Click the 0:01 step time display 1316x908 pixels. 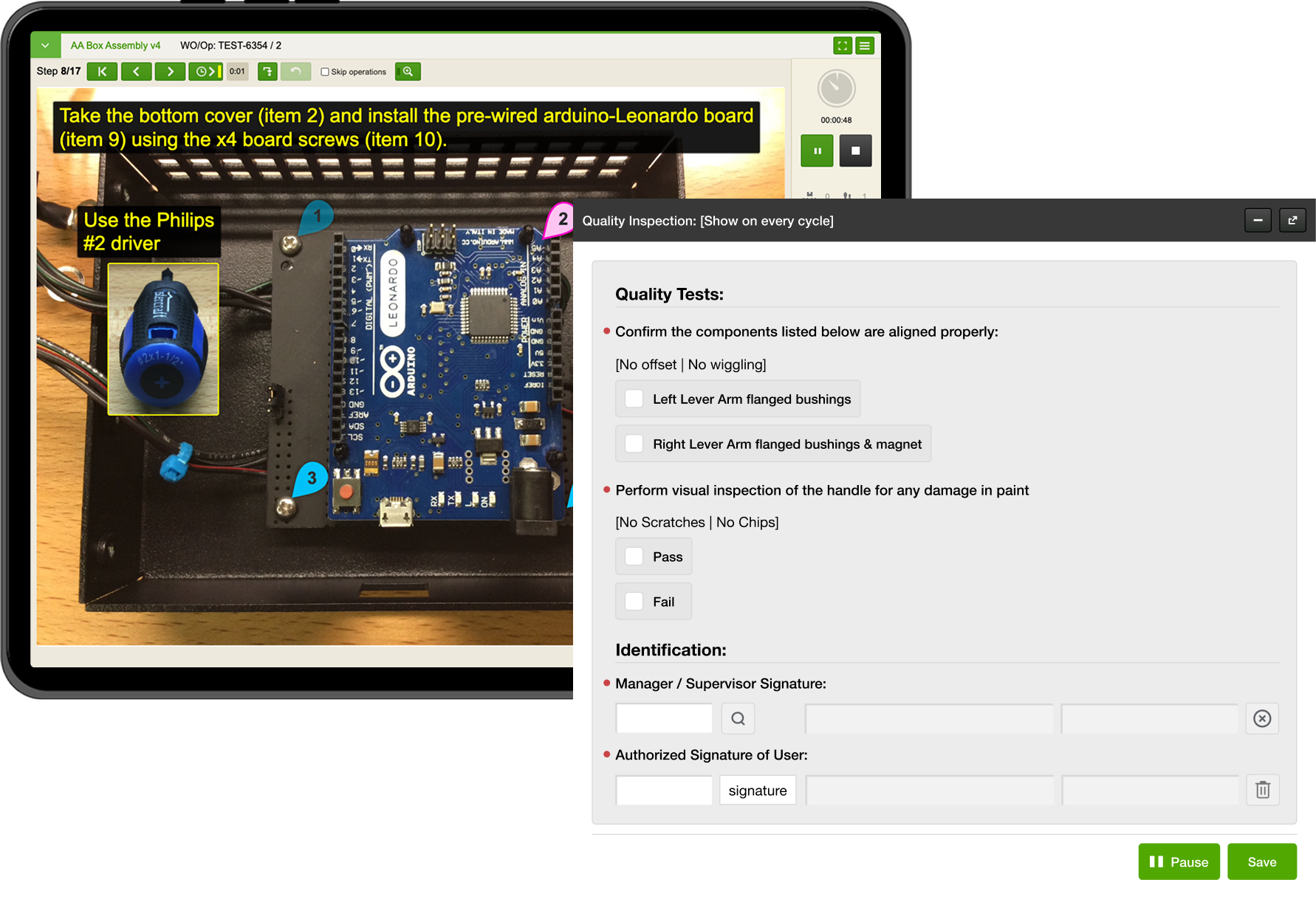[237, 72]
